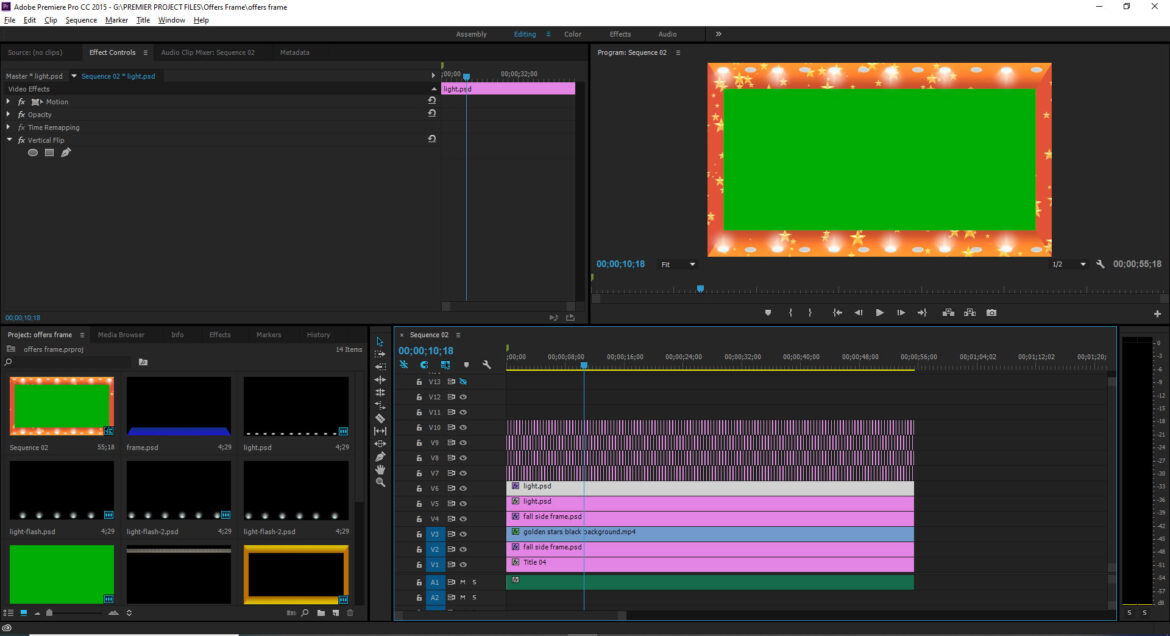Open timeline display settings wrench
The height and width of the screenshot is (636, 1170).
tap(486, 365)
